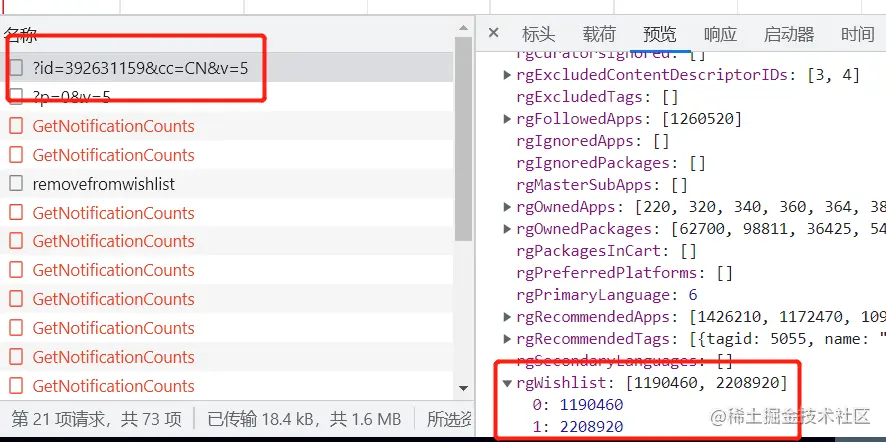This screenshot has height=442, width=886.
Task: Click the 名称 column header
Action: coord(20,35)
